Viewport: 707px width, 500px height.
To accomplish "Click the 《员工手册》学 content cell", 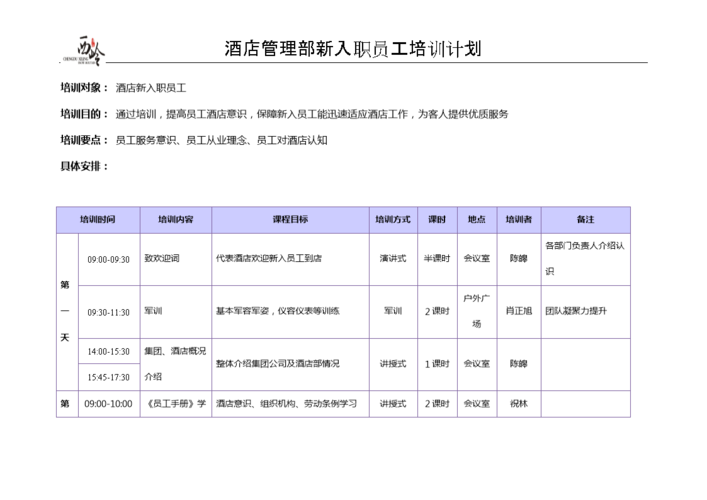I will [175, 404].
